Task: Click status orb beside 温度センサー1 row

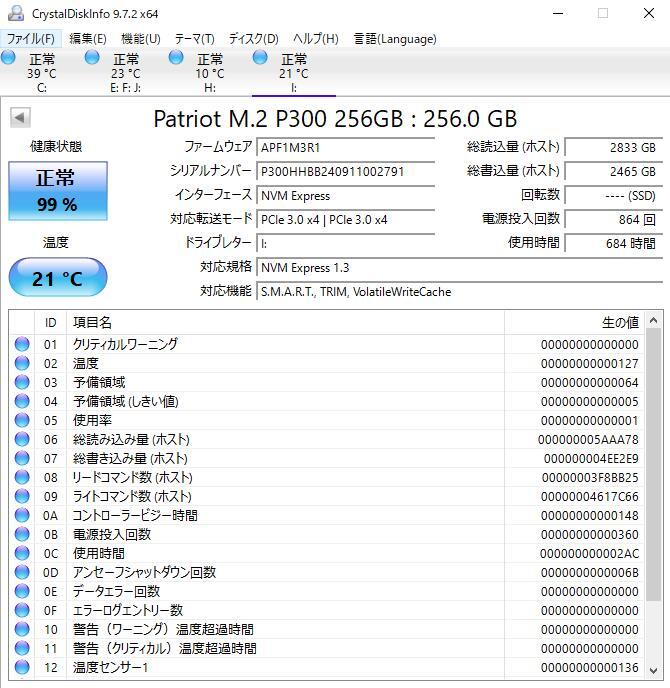Action: pyautogui.click(x=22, y=667)
